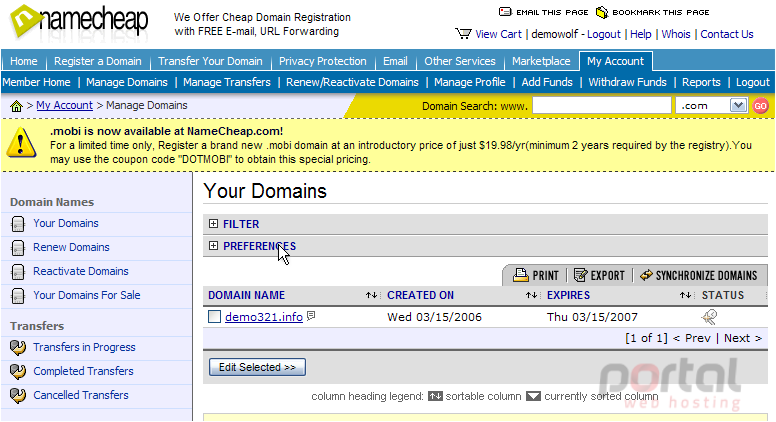776x422 pixels.
Task: Open the Register a Domain tab
Action: (97, 61)
